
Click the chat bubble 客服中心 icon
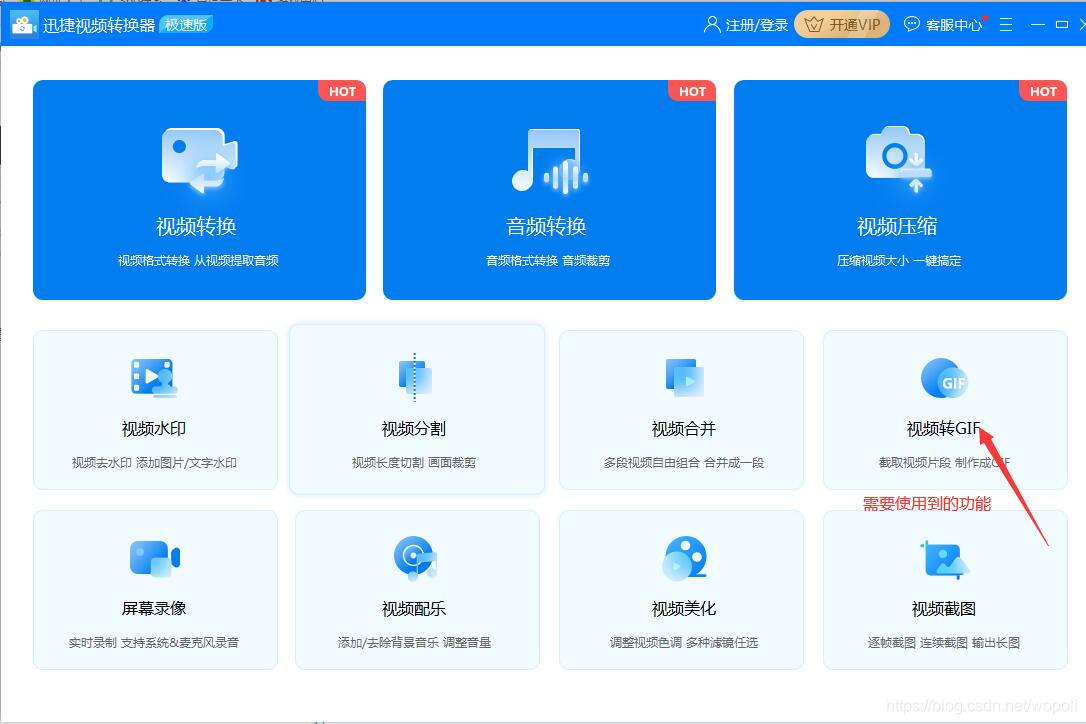(911, 24)
